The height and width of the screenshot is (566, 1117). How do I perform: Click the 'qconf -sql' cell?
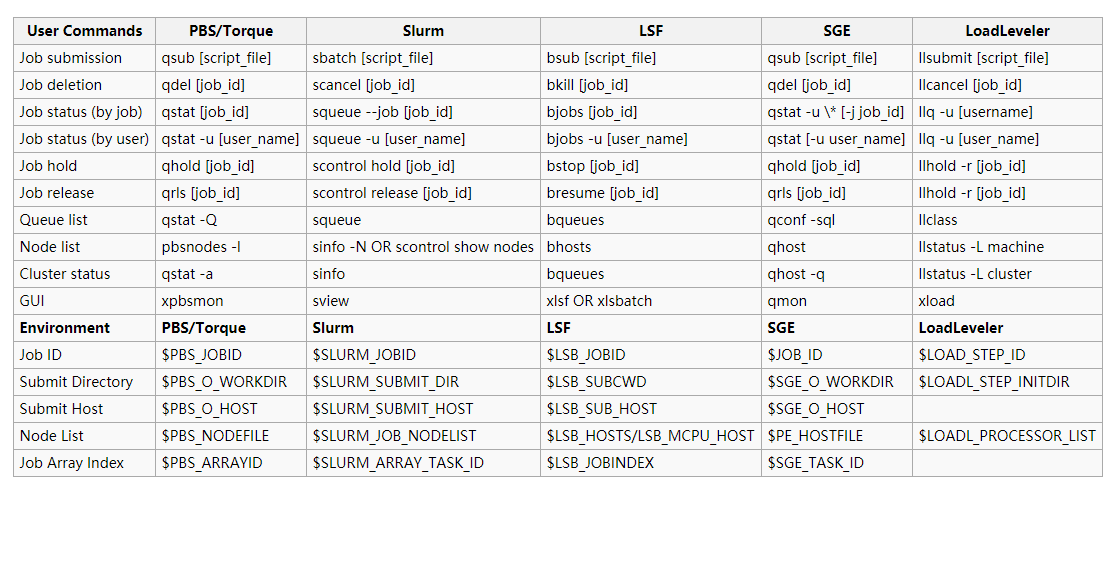tap(801, 220)
